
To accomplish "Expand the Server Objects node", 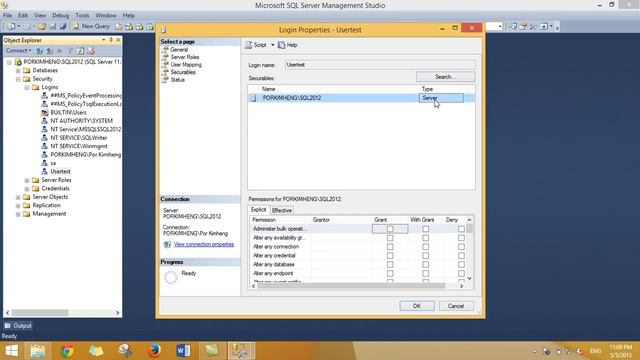I will [18, 197].
